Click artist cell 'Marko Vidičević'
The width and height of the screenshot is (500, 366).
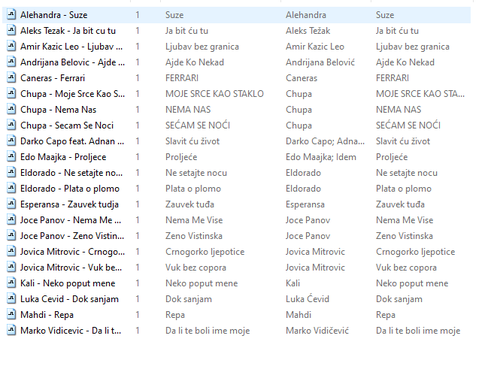point(317,331)
